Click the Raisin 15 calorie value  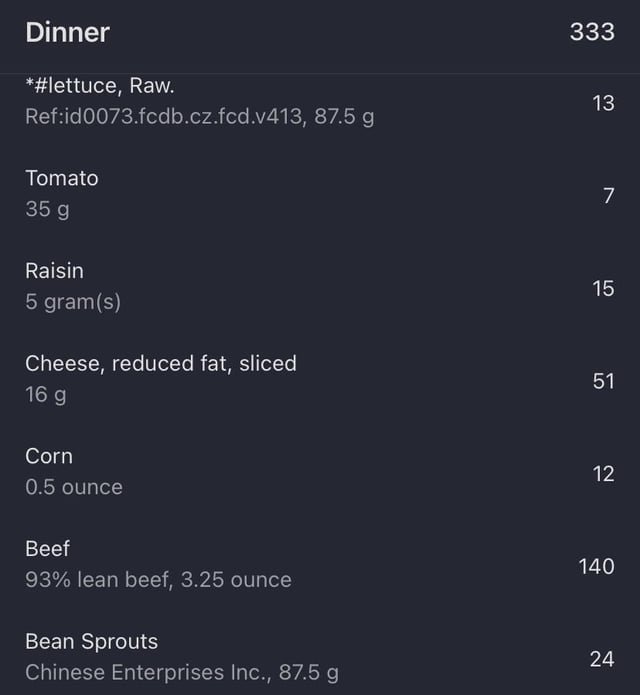(603, 289)
